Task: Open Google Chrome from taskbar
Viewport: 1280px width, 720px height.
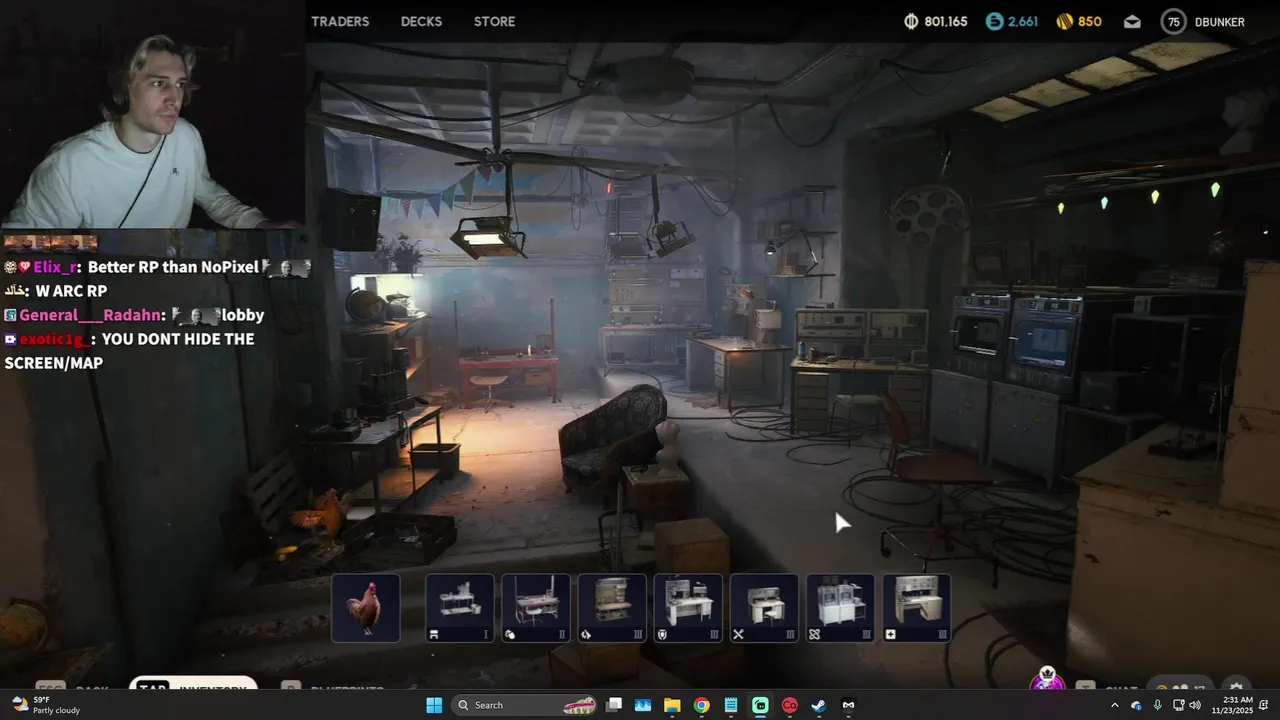Action: coord(702,705)
